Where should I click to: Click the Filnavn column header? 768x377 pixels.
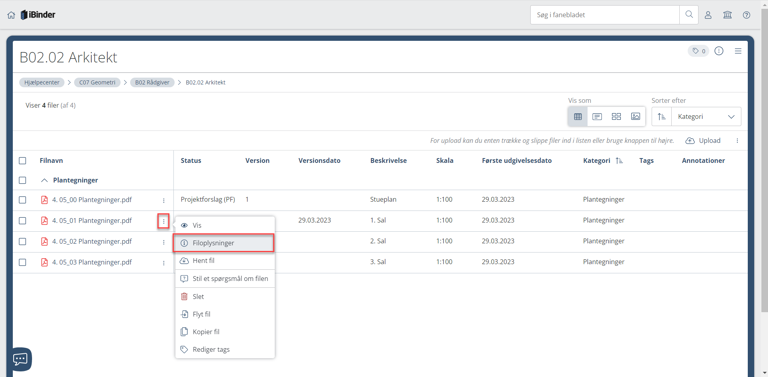coord(51,161)
